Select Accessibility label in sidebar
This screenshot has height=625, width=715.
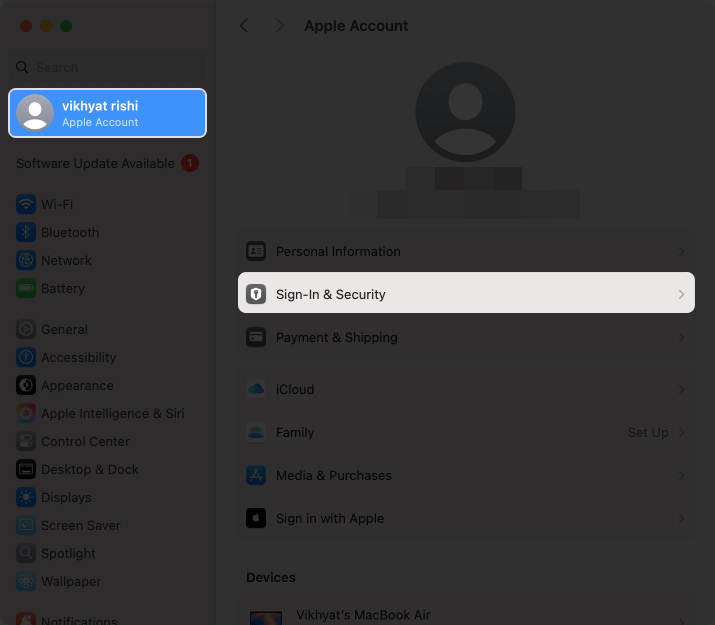pyautogui.click(x=78, y=357)
